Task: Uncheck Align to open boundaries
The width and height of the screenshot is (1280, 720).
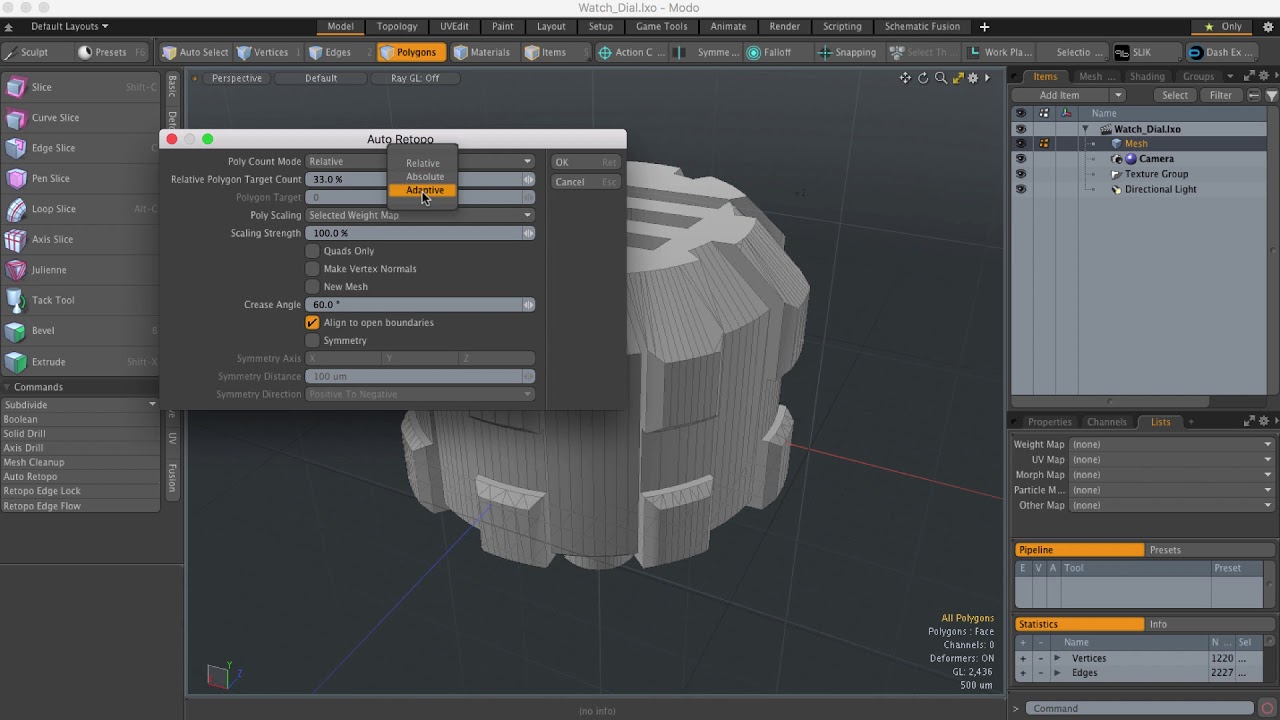Action: (312, 323)
